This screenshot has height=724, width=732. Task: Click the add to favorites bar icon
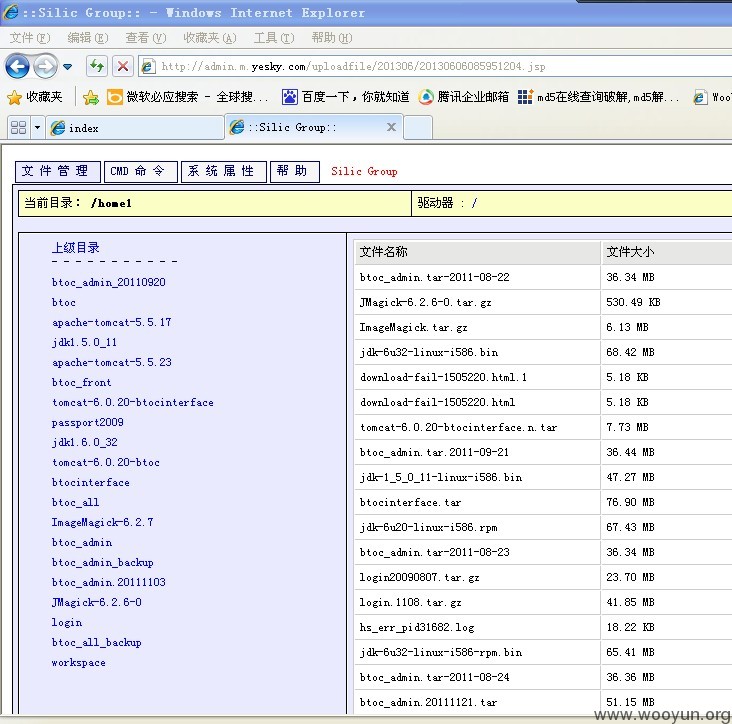91,97
